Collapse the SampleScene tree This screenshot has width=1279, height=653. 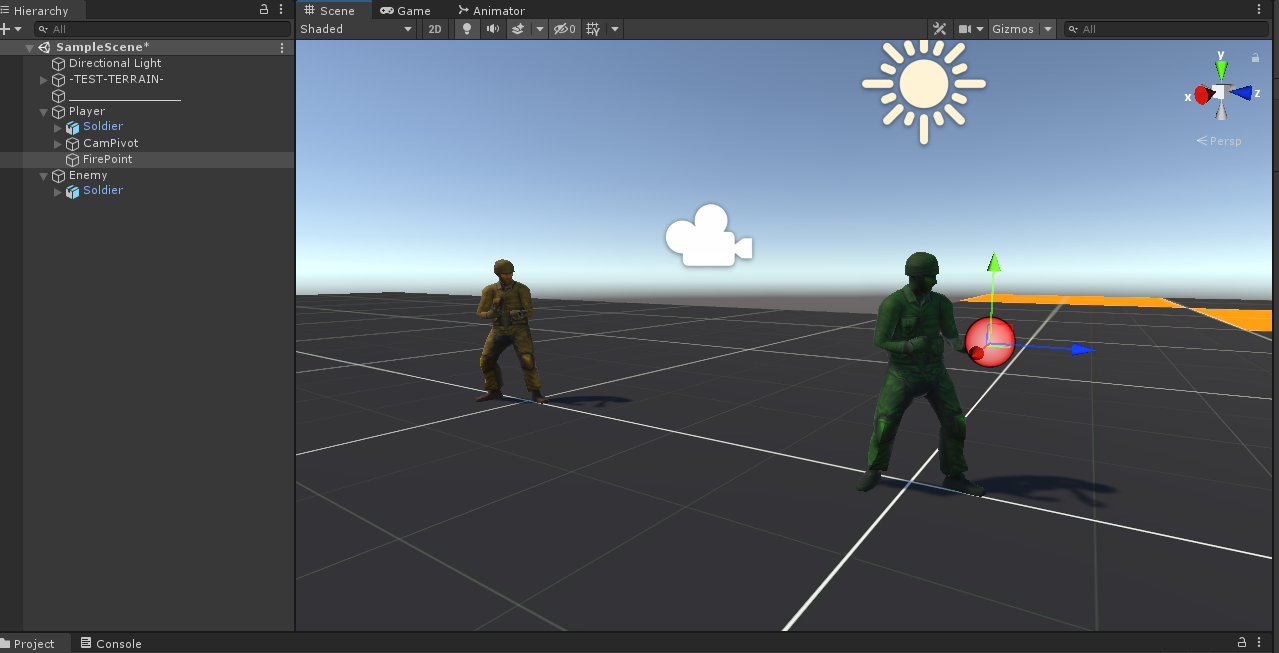coord(29,47)
